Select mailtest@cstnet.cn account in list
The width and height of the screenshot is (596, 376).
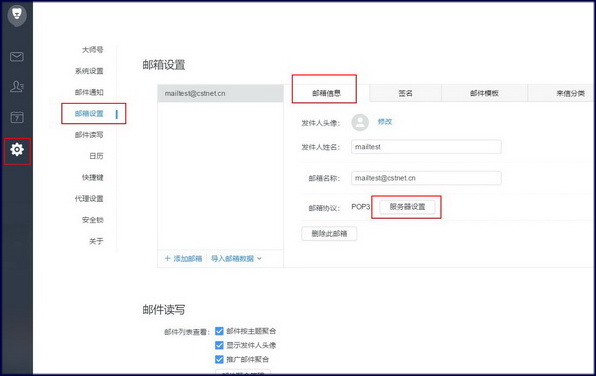(x=220, y=93)
